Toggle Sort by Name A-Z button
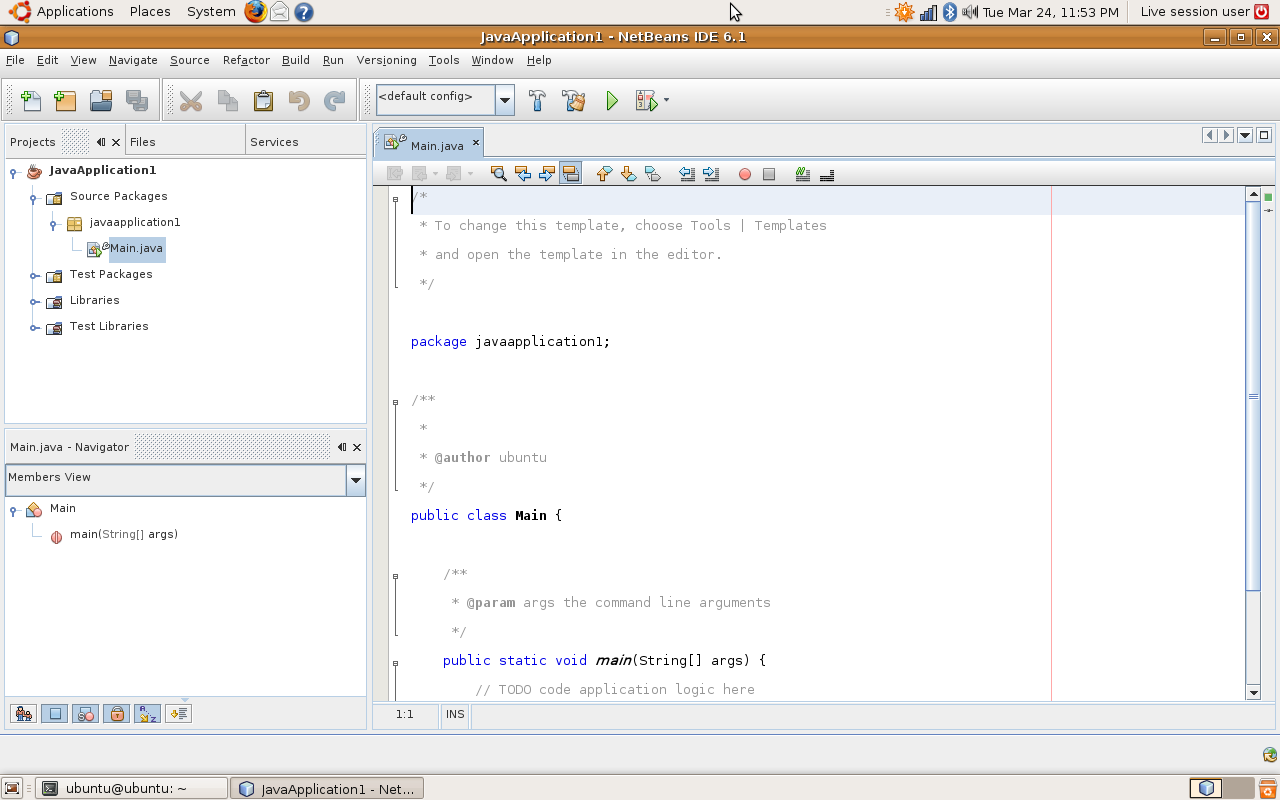The image size is (1280, 800). (x=147, y=713)
